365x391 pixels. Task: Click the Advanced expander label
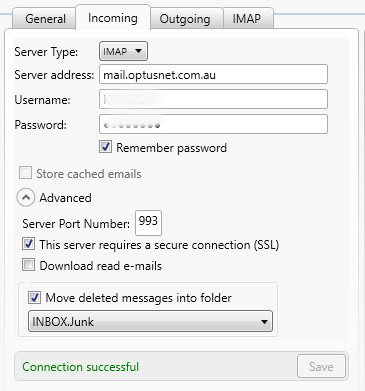click(65, 198)
